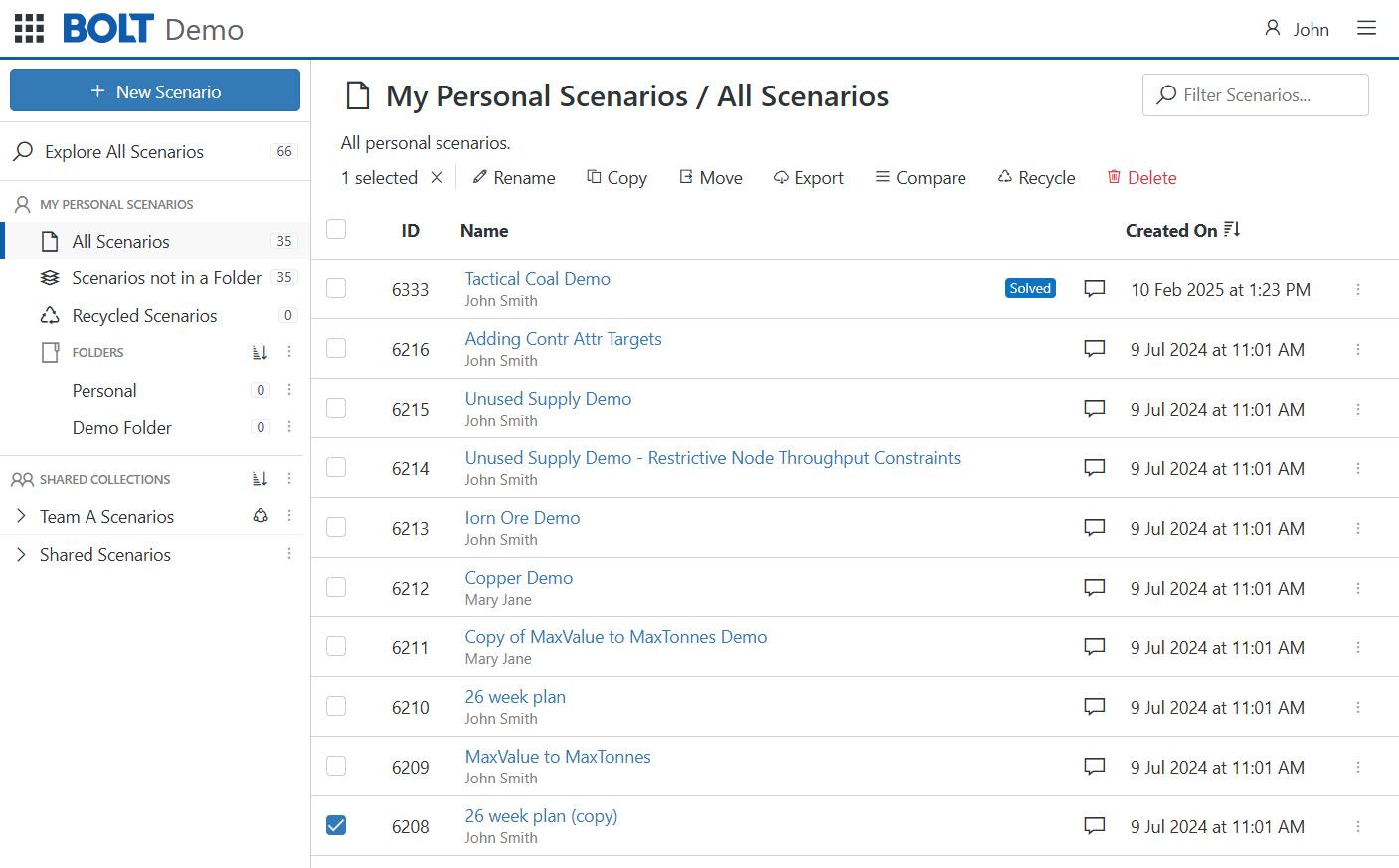1399x868 pixels.
Task: Open comments for Adding Contr Attr Targets
Action: coord(1095,349)
